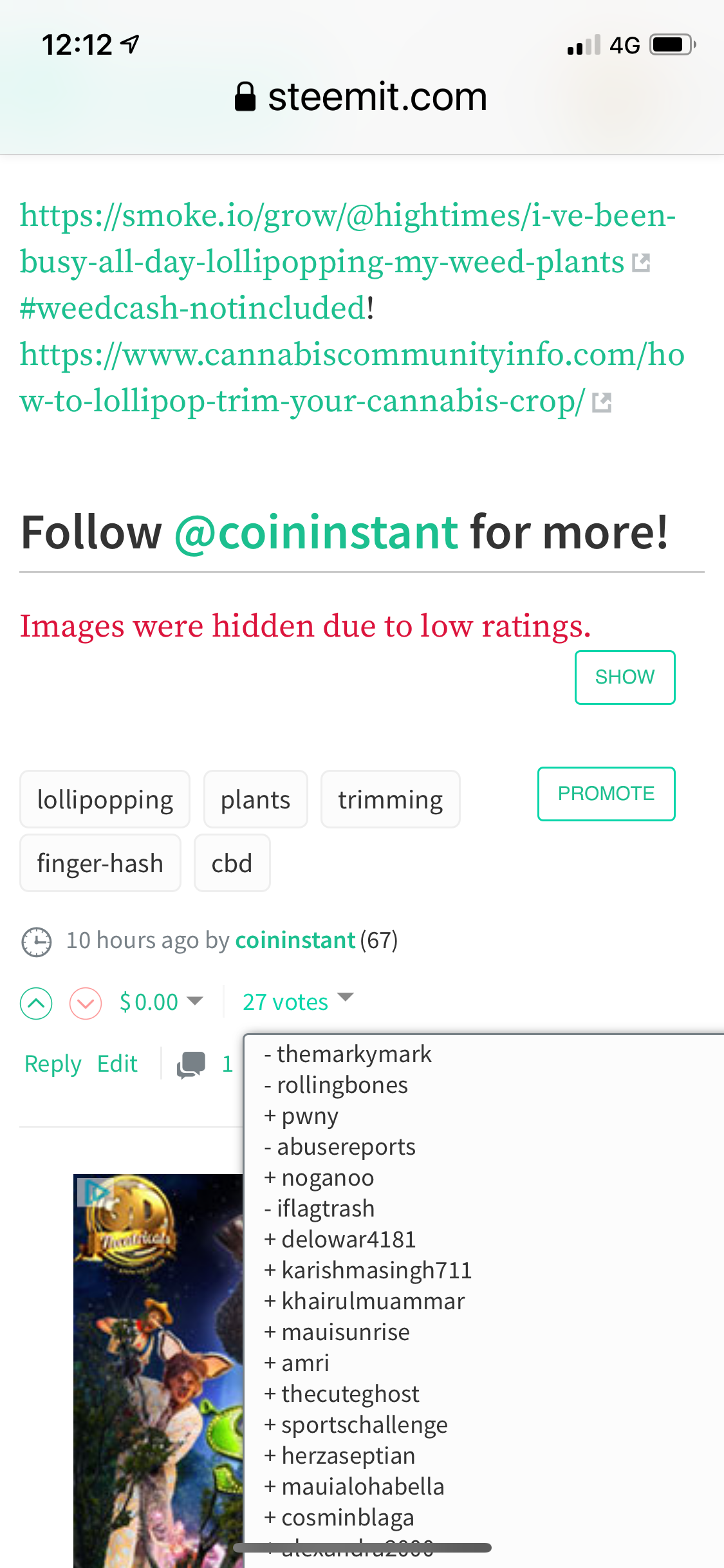Show hidden images with SHOW button
This screenshot has height=1568, width=724.
click(625, 677)
